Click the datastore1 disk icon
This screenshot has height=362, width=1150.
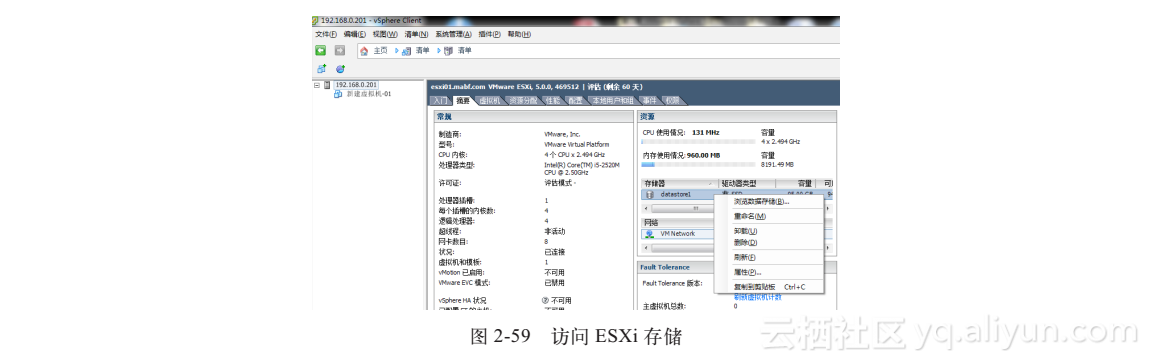[649, 195]
